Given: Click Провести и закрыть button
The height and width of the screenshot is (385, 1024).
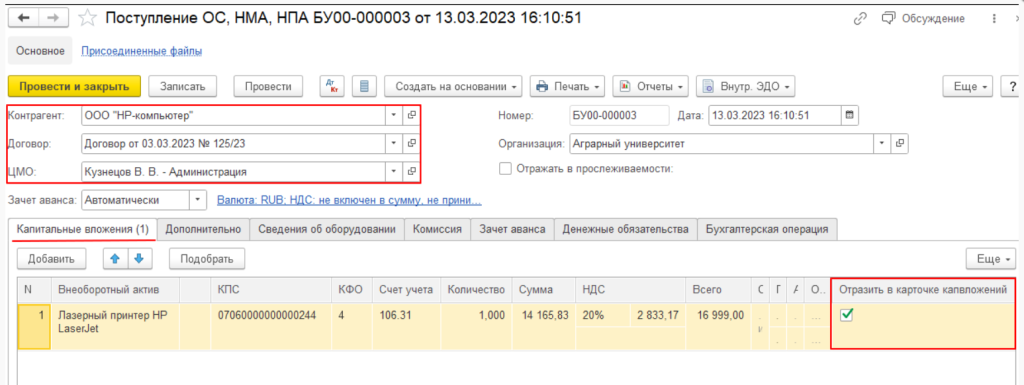Looking at the screenshot, I should point(74,86).
